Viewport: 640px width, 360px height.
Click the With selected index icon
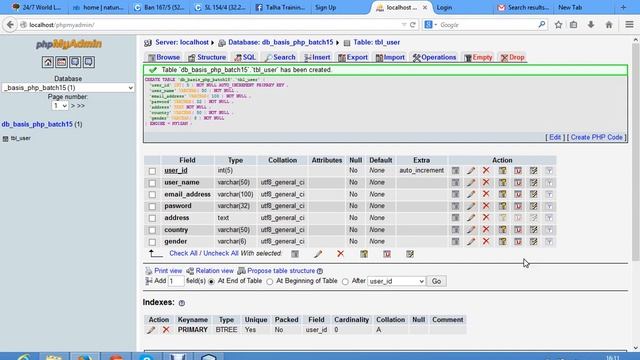coord(410,254)
